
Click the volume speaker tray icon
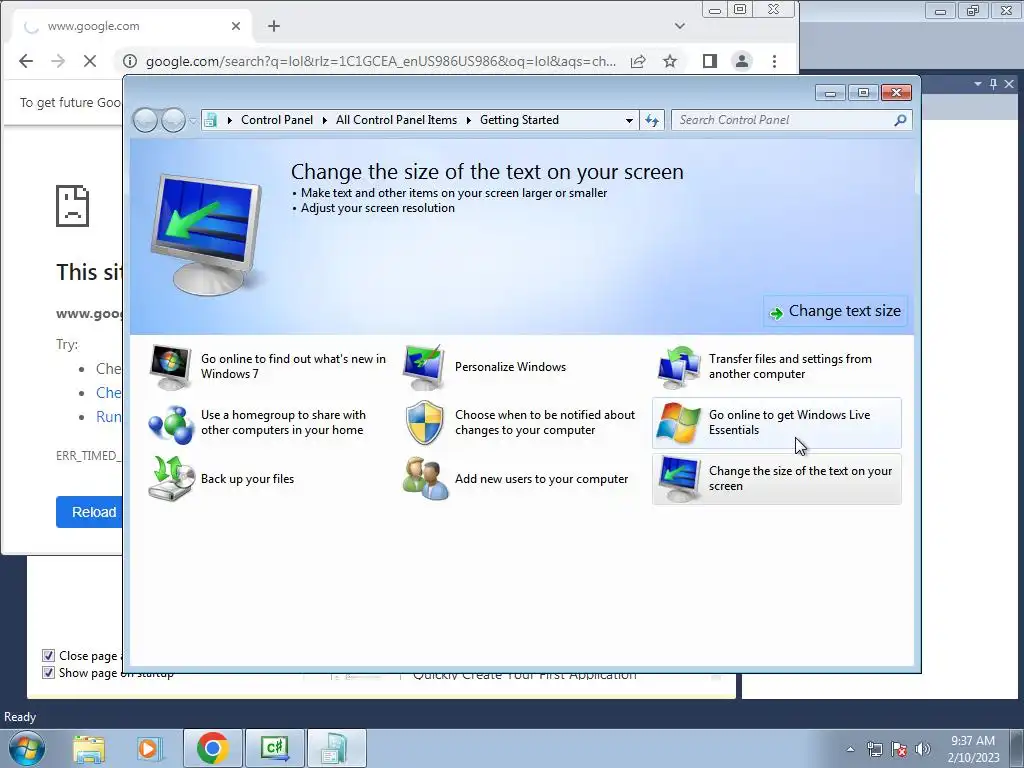point(923,749)
